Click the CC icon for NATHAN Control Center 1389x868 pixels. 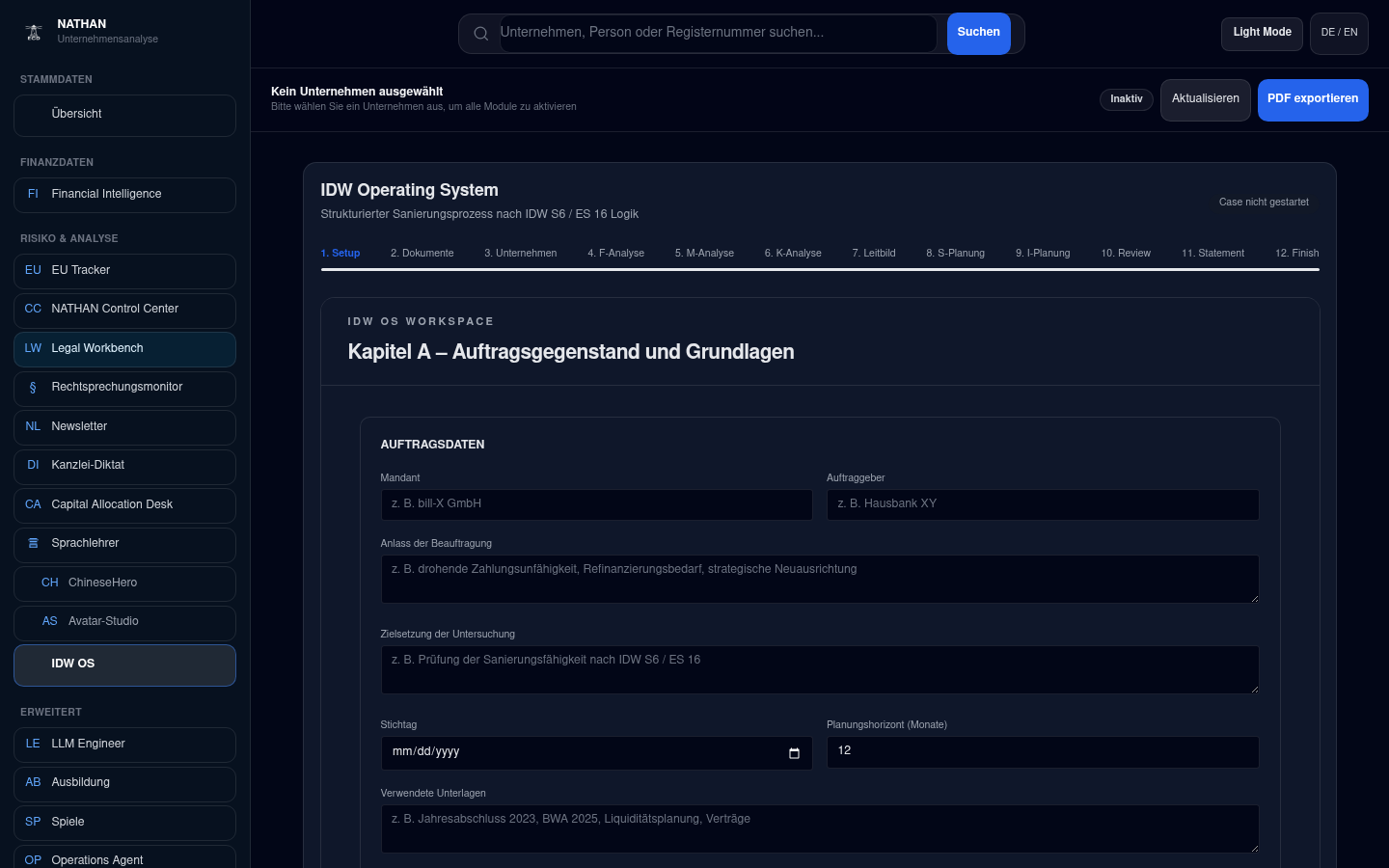coord(33,309)
